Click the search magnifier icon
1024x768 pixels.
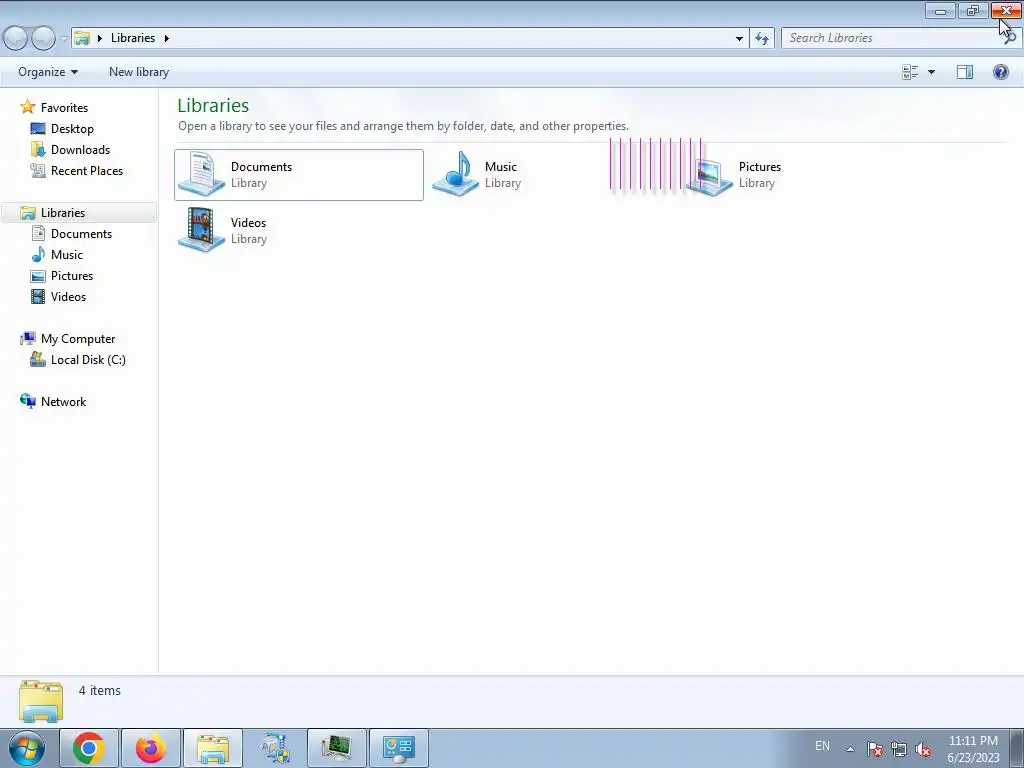click(x=1010, y=38)
